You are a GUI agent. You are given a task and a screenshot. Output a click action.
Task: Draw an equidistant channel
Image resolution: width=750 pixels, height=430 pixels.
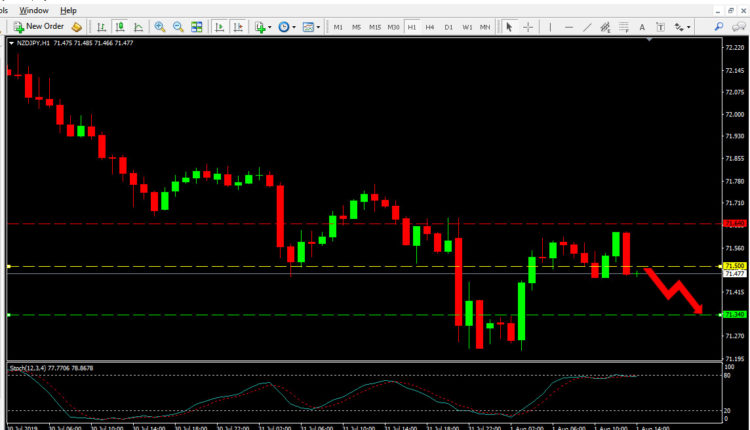point(605,27)
